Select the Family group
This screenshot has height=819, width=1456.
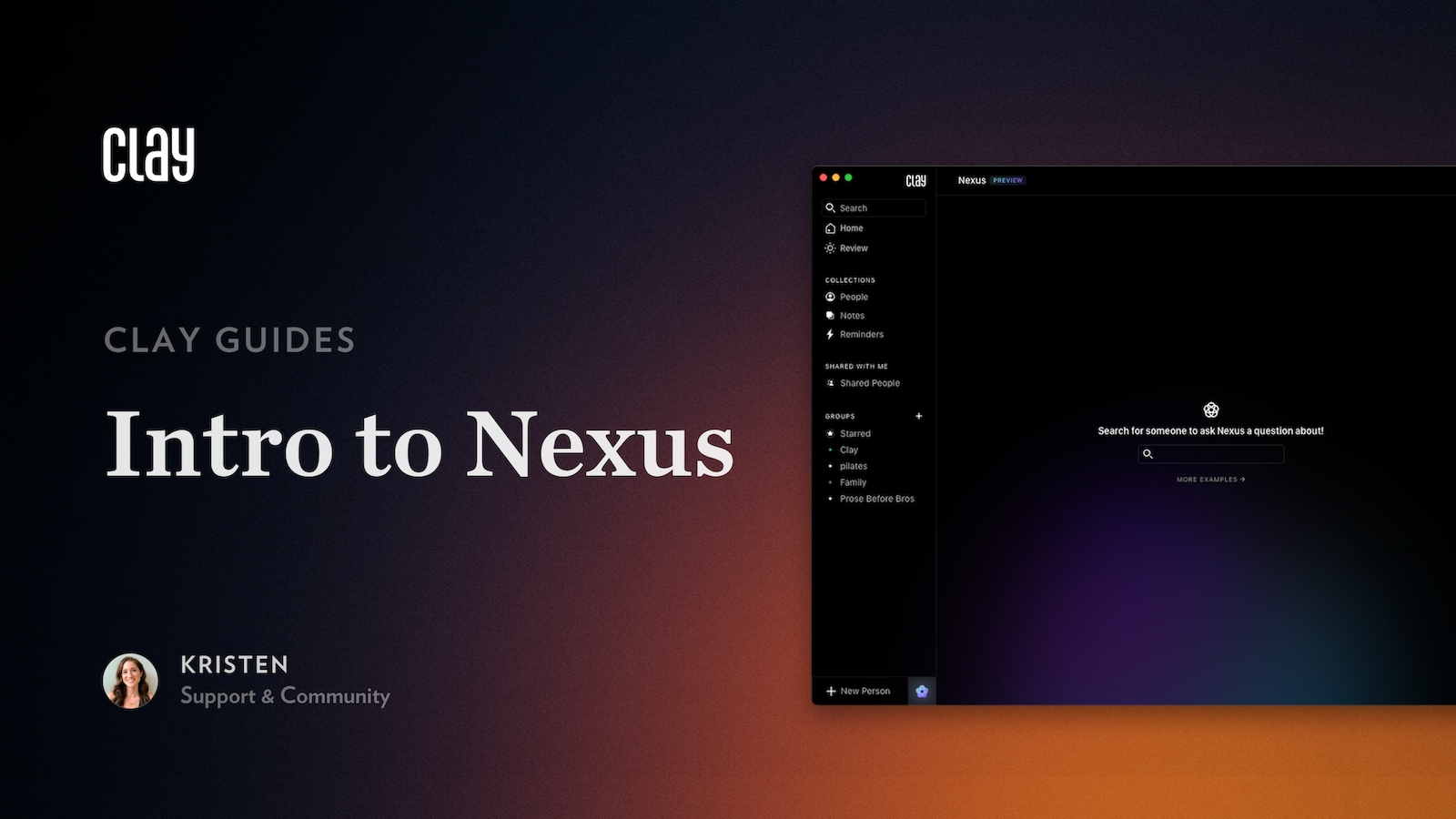pyautogui.click(x=852, y=483)
